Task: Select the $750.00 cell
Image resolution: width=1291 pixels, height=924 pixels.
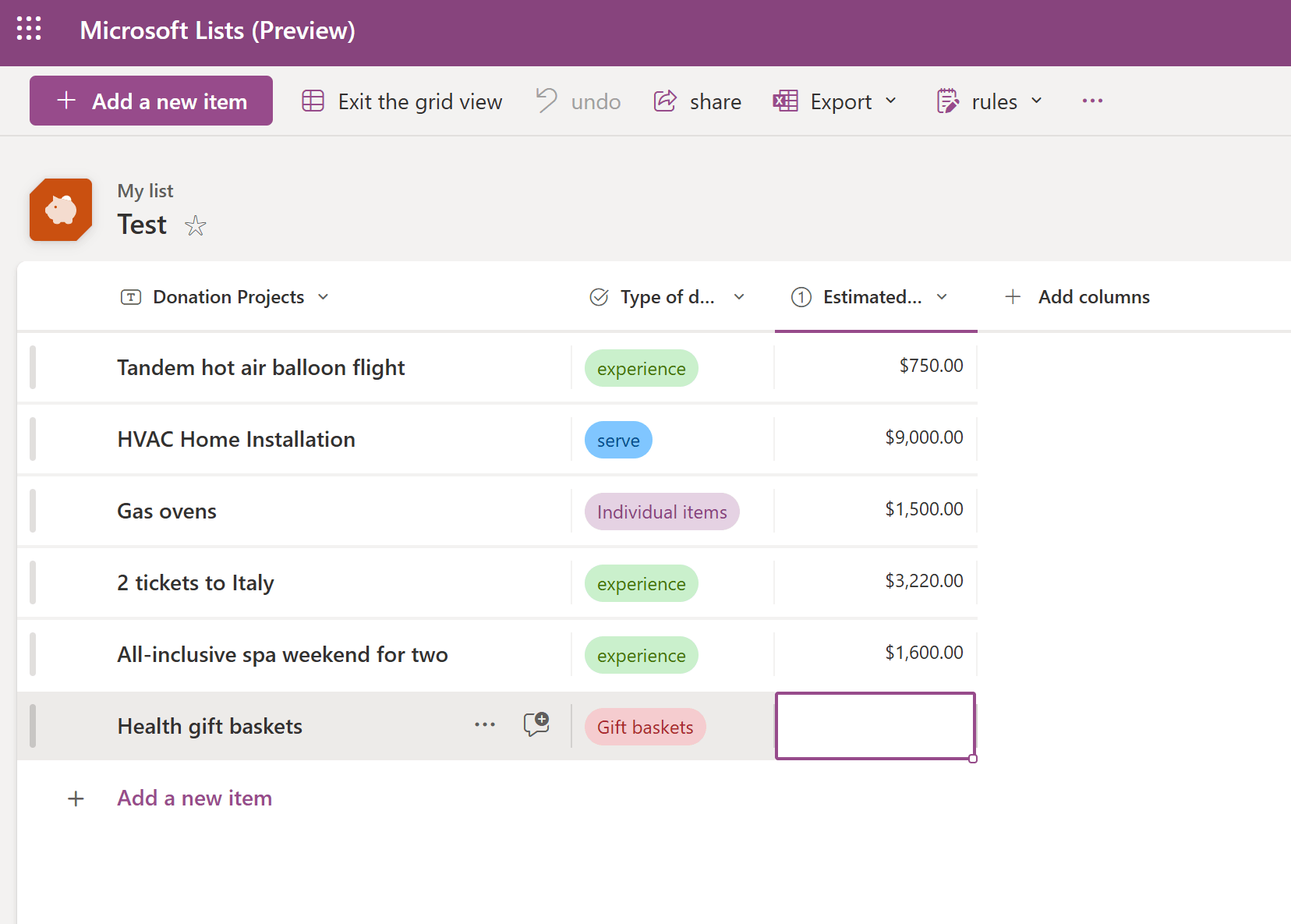Action: (875, 367)
